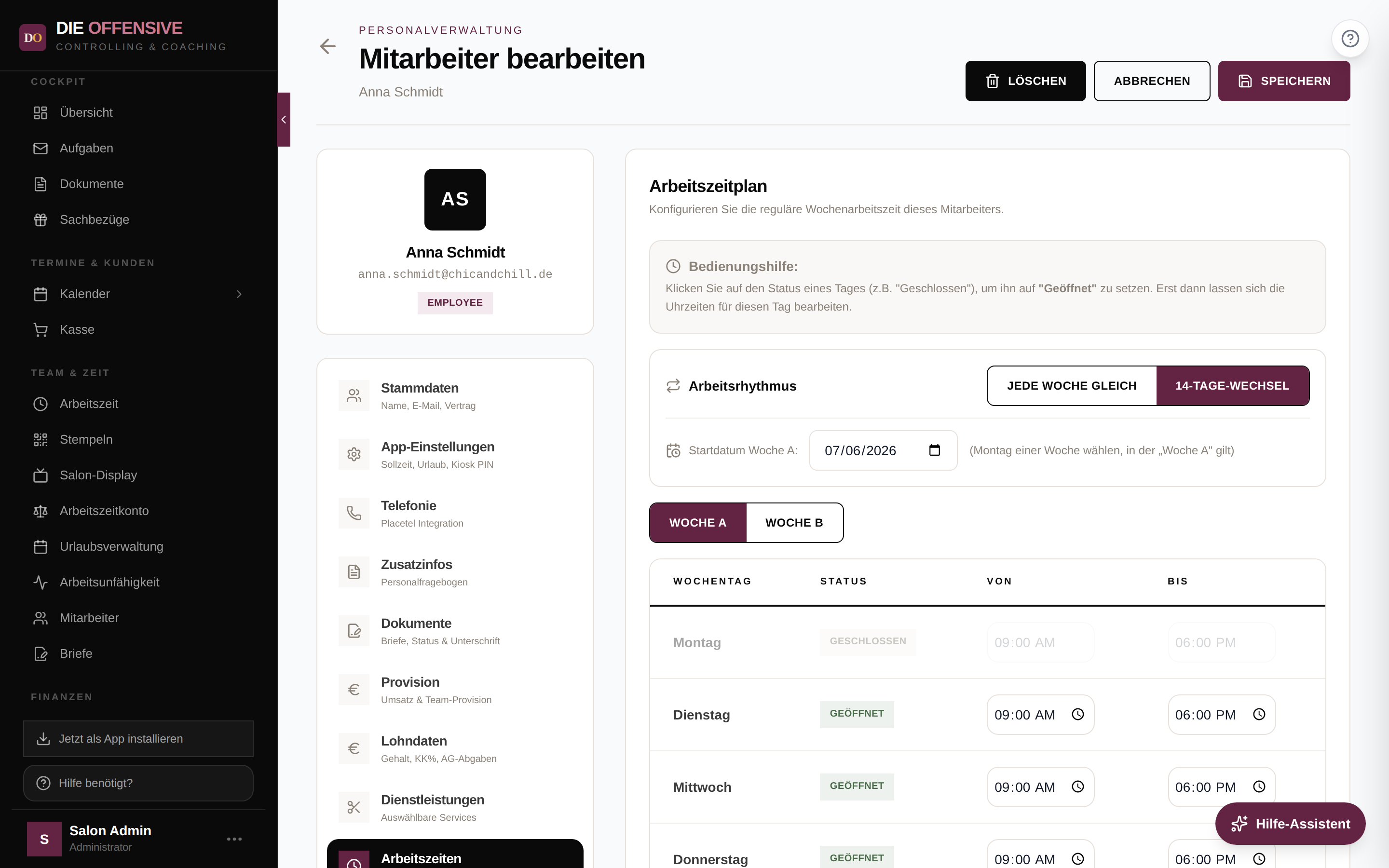
Task: Open Dienstag Von time picker clock
Action: [1078, 714]
